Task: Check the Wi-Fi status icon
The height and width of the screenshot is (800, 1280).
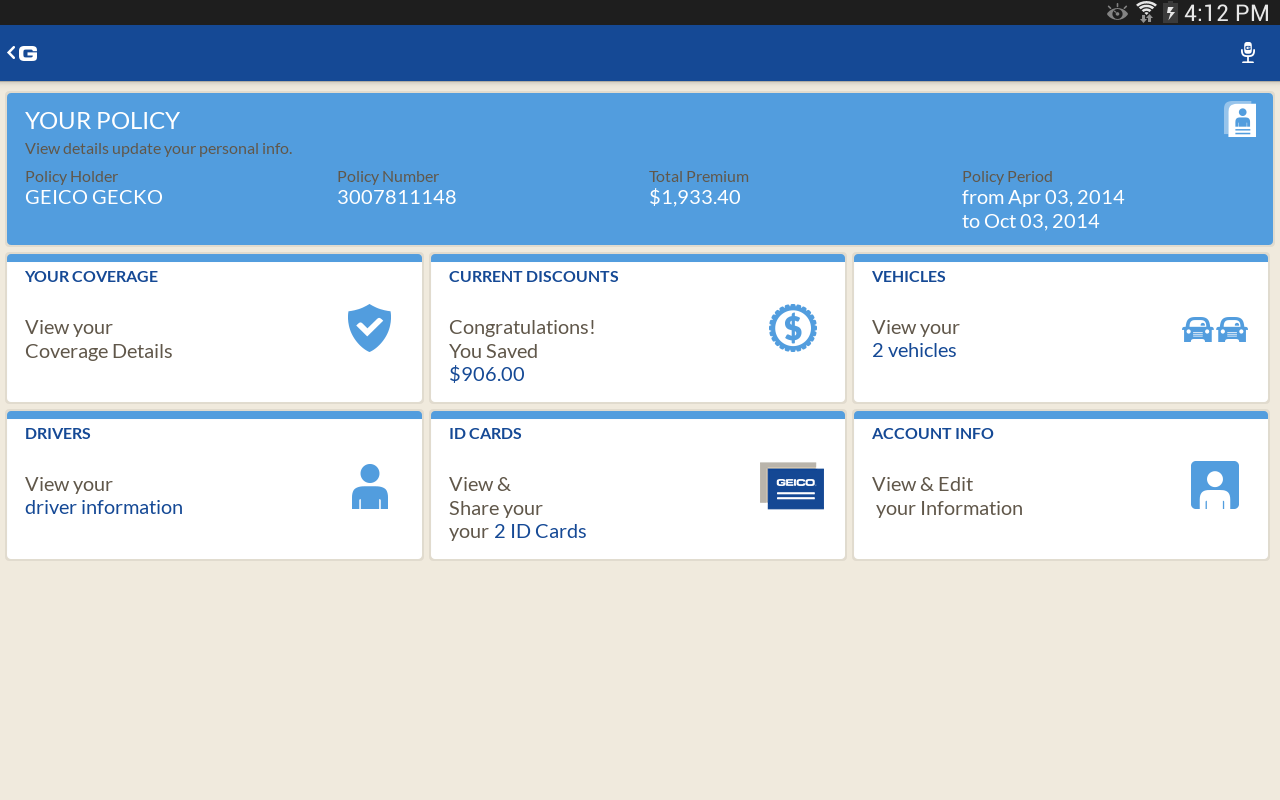Action: coord(1146,12)
